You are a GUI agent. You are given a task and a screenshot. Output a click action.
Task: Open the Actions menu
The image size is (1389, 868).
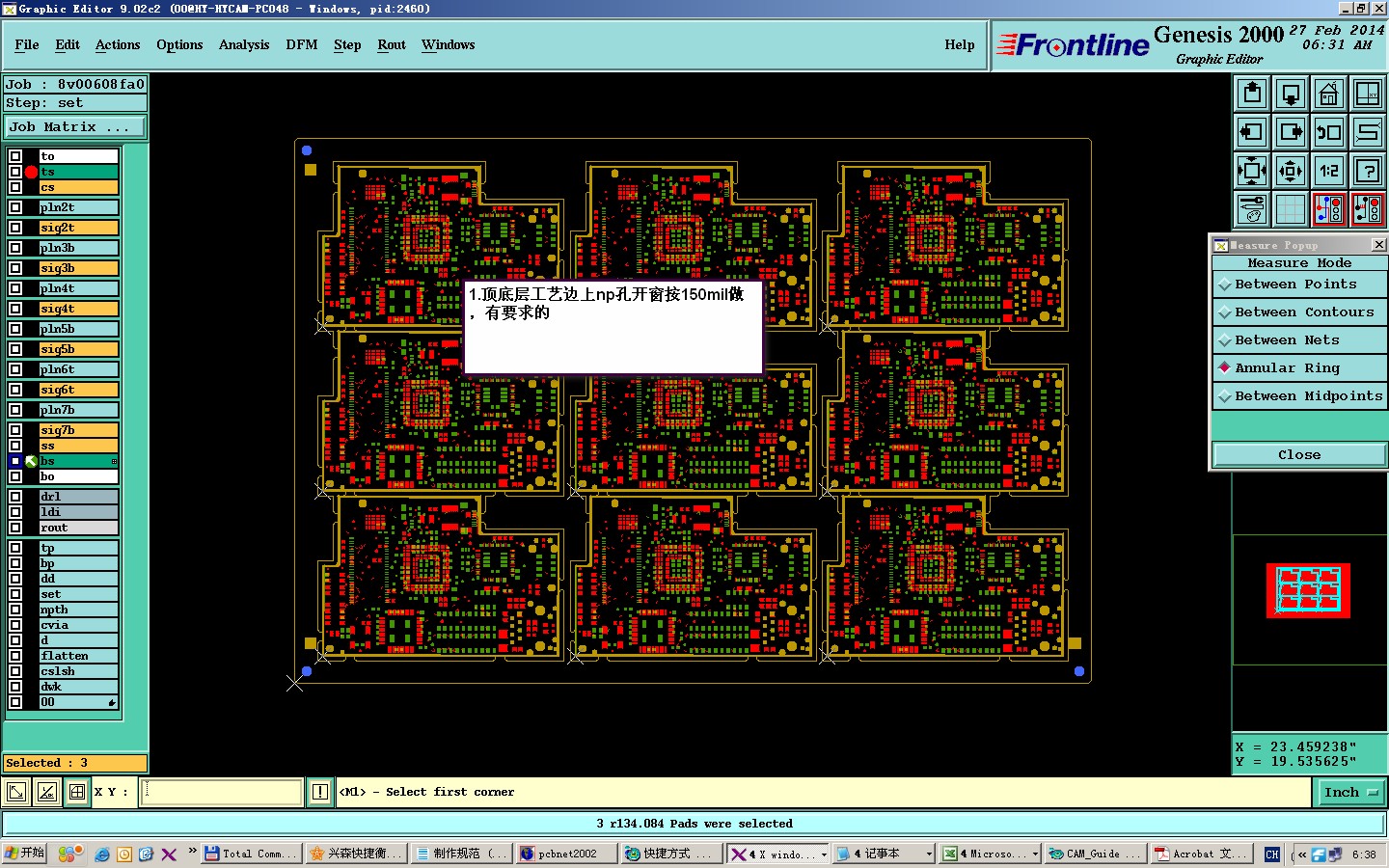[x=118, y=45]
